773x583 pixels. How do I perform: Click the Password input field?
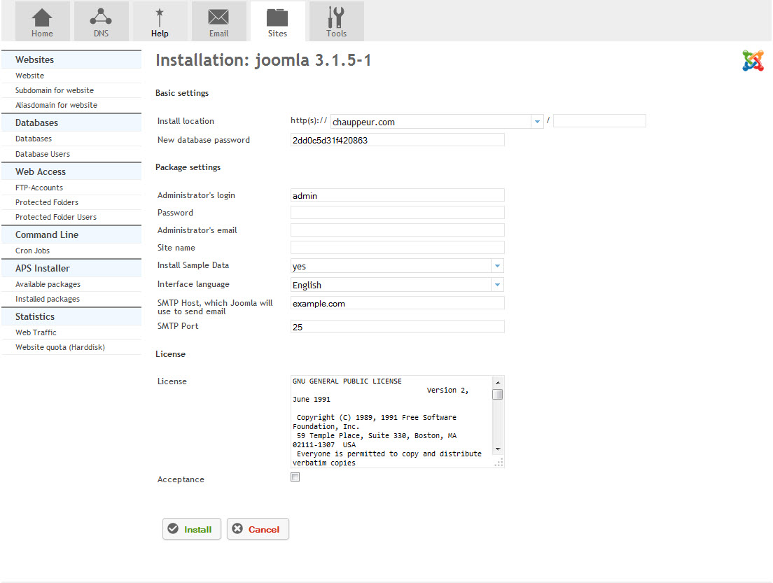[397, 213]
